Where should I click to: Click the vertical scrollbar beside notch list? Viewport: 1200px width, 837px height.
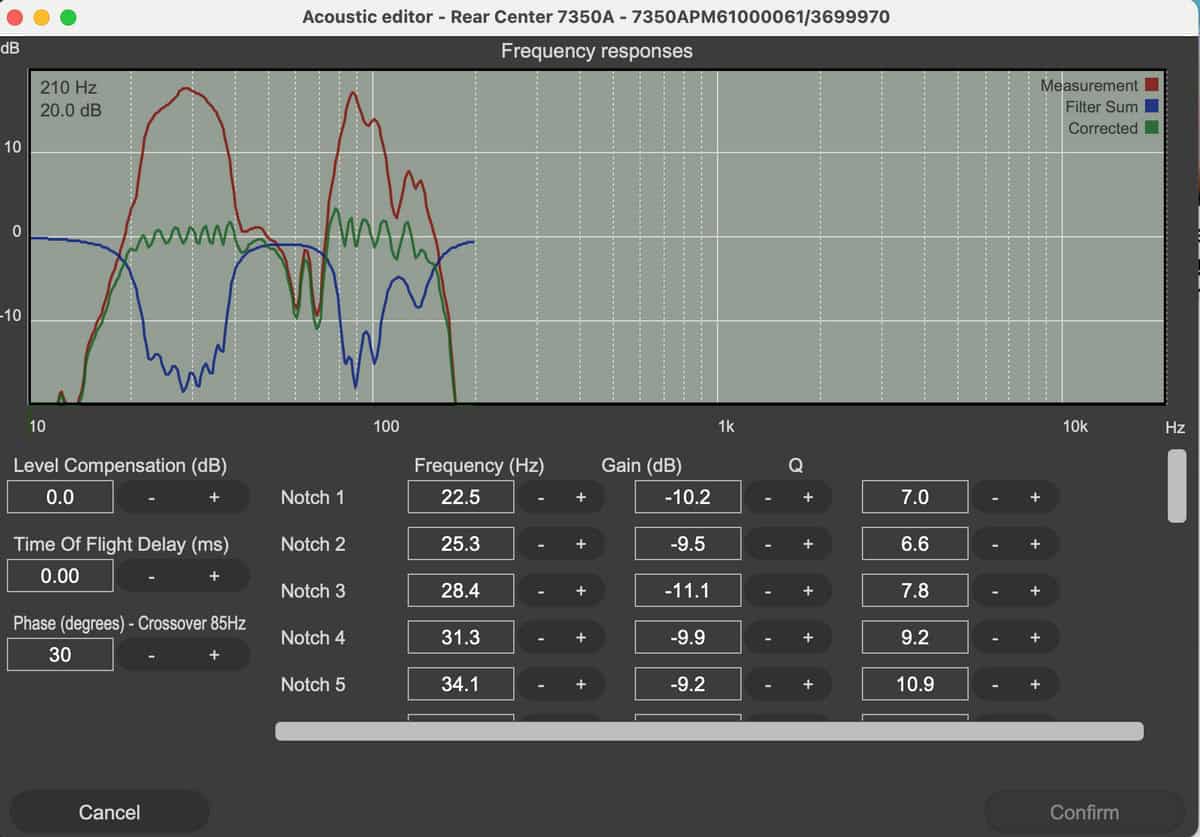(1177, 486)
